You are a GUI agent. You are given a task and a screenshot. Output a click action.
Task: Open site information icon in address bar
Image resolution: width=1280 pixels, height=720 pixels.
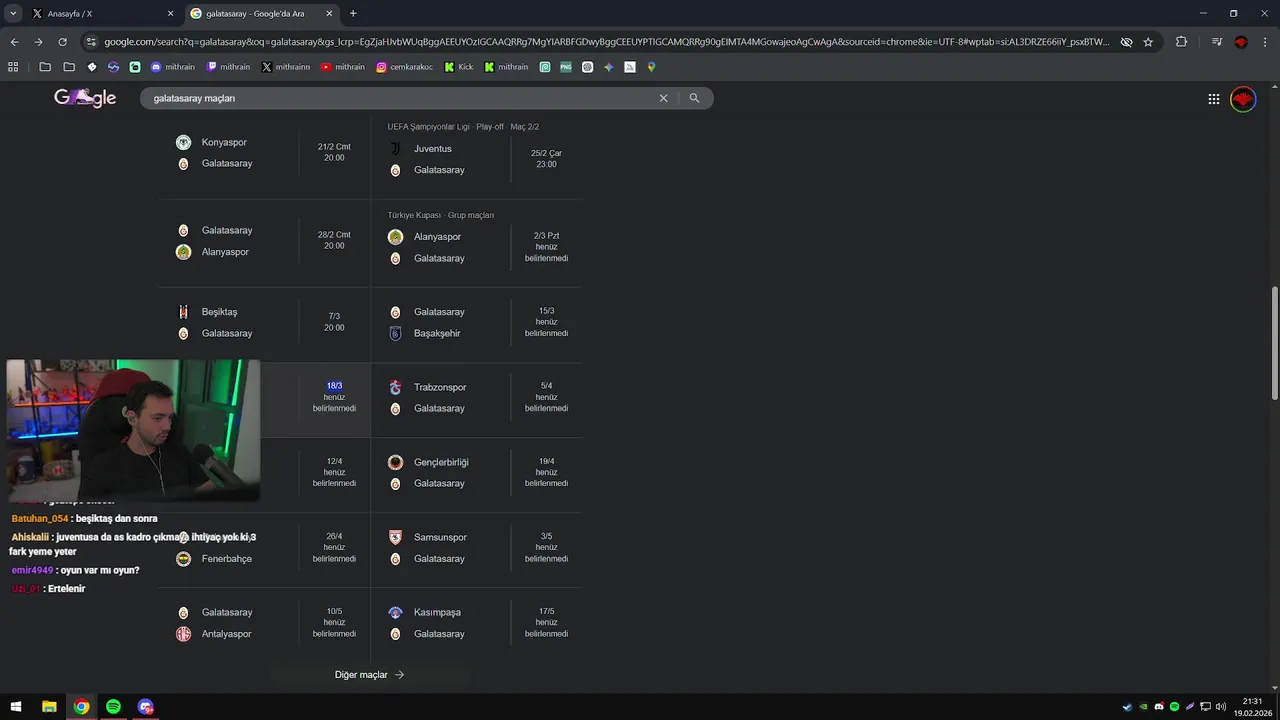click(x=92, y=42)
